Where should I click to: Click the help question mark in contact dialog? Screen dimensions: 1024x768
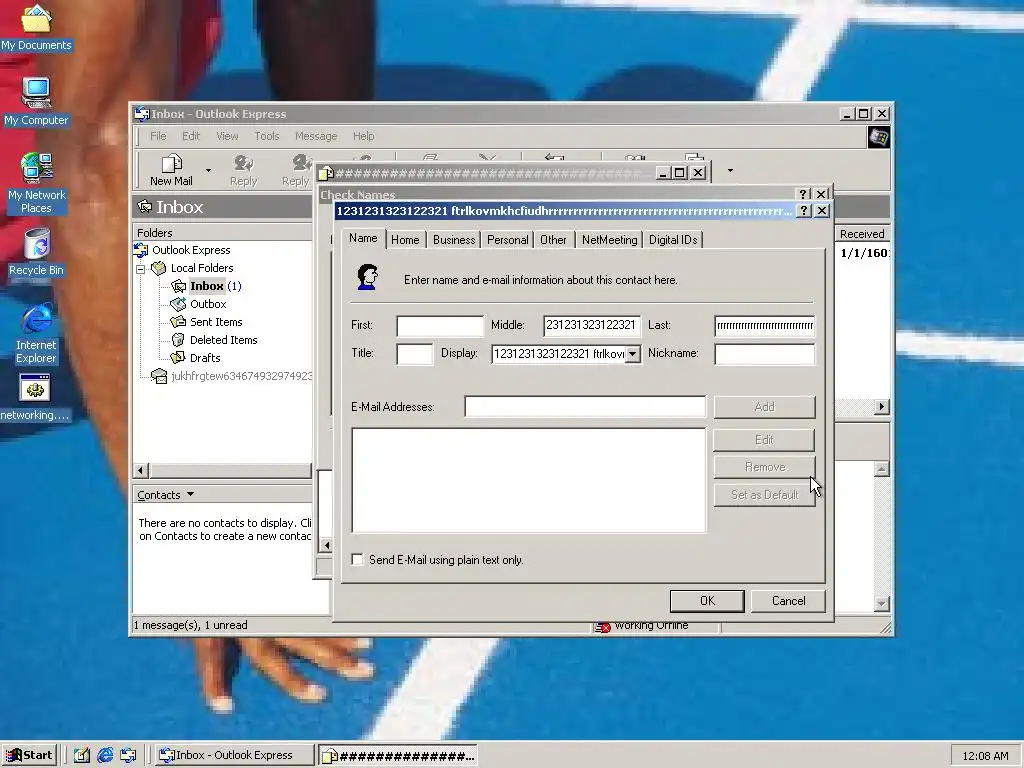point(804,210)
